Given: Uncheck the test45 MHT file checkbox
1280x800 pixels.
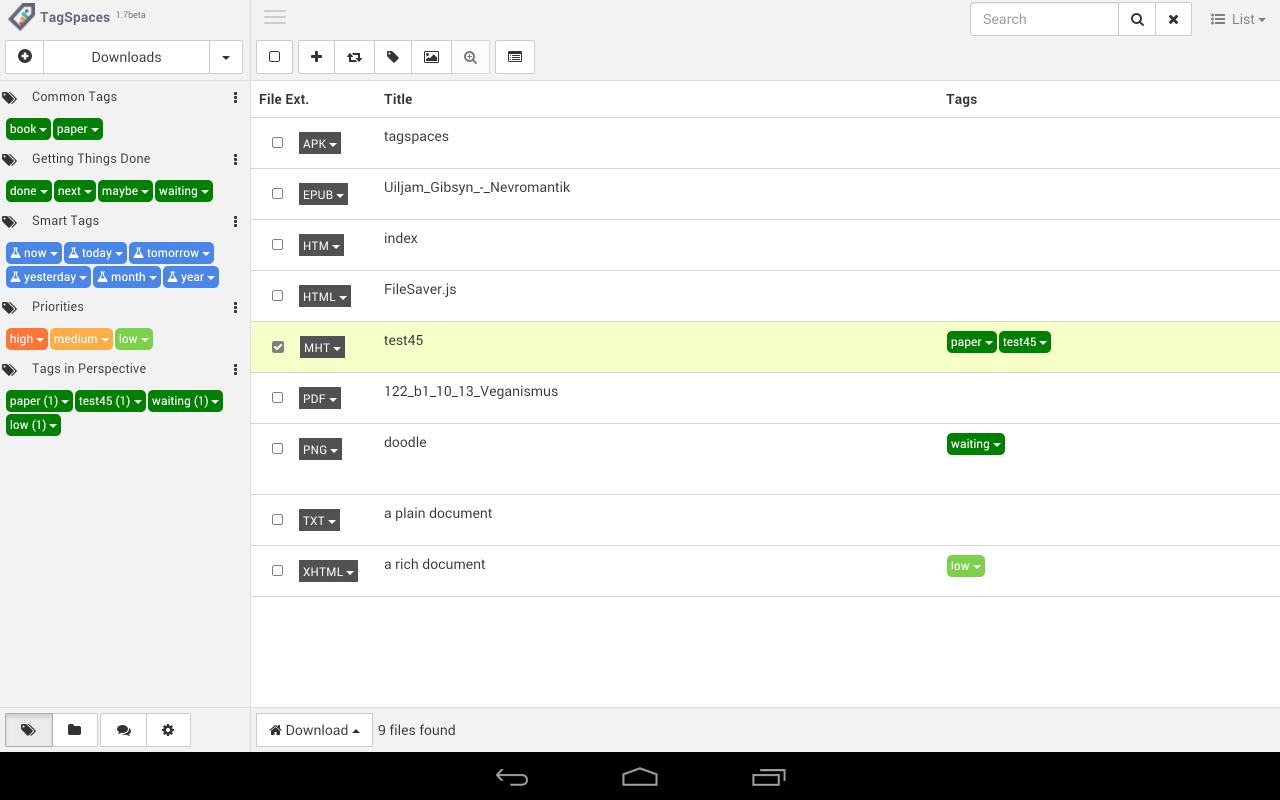Looking at the screenshot, I should point(278,347).
